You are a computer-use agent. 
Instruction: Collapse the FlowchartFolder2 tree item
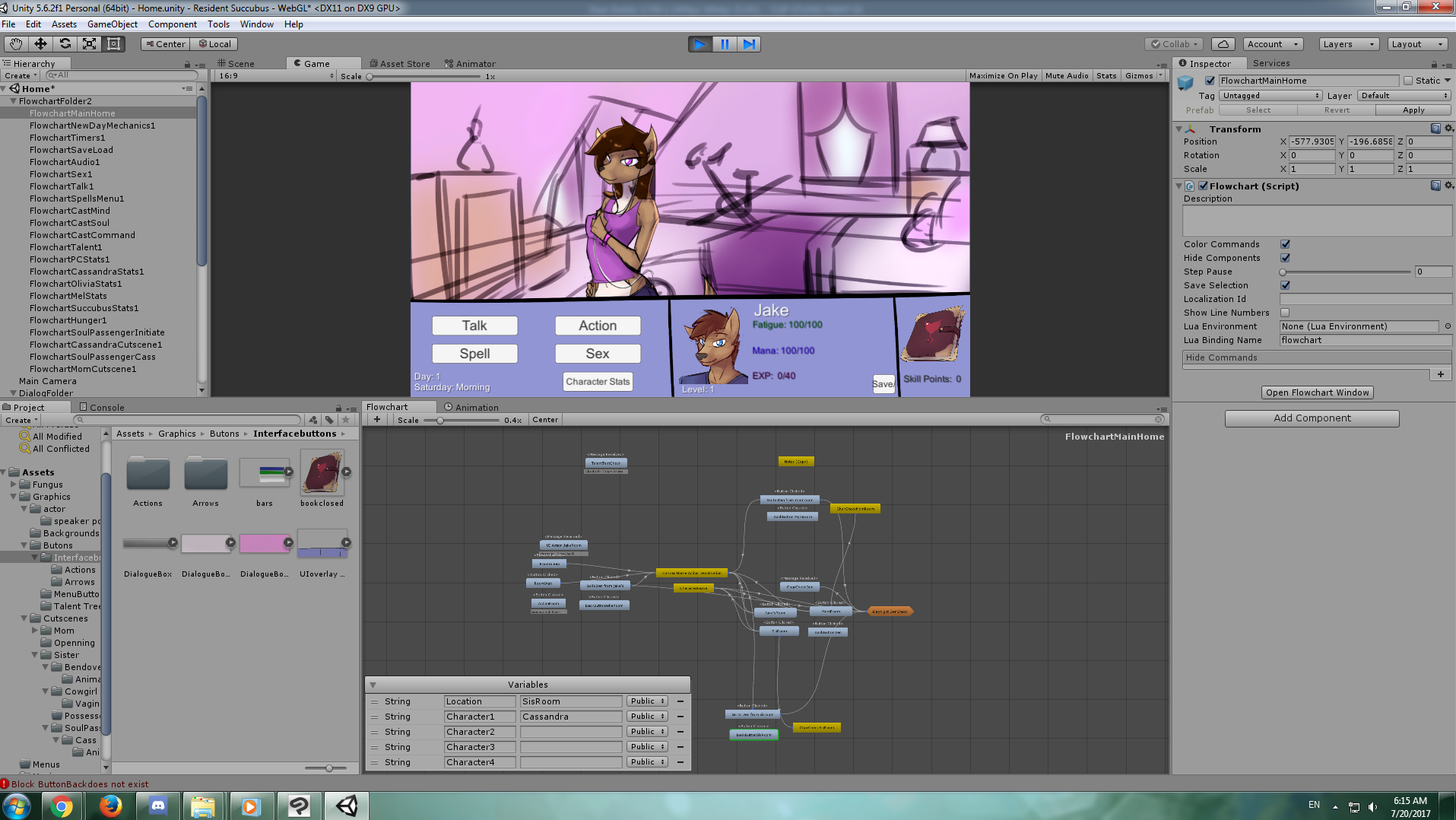13,101
